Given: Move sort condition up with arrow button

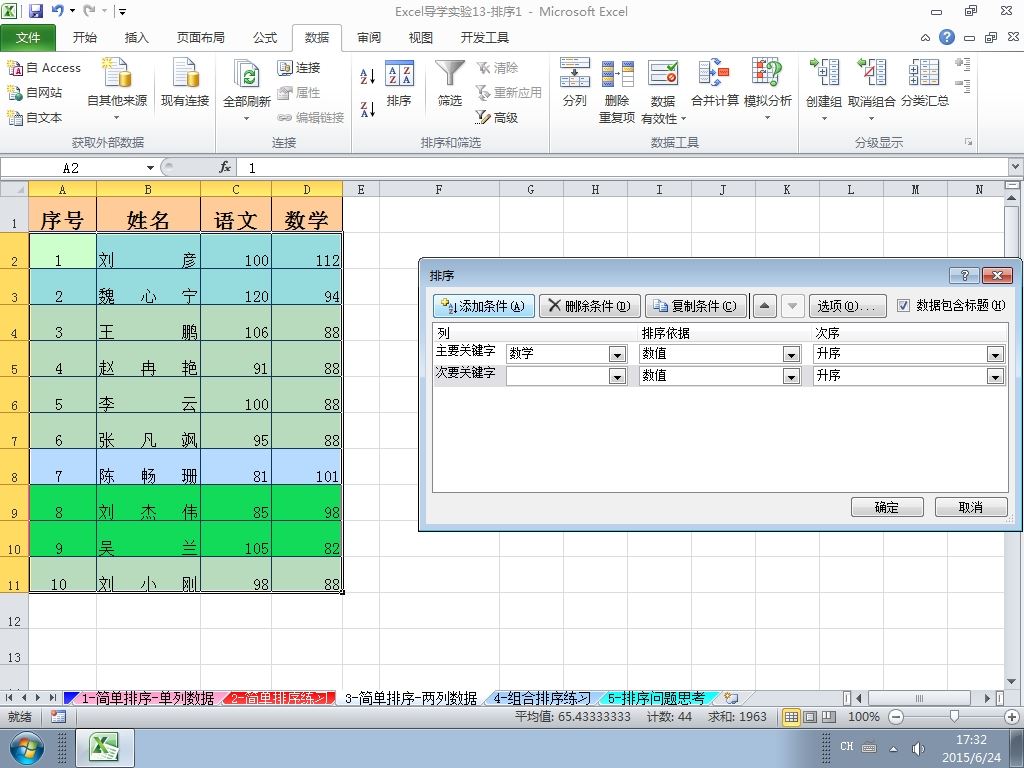Looking at the screenshot, I should (765, 306).
